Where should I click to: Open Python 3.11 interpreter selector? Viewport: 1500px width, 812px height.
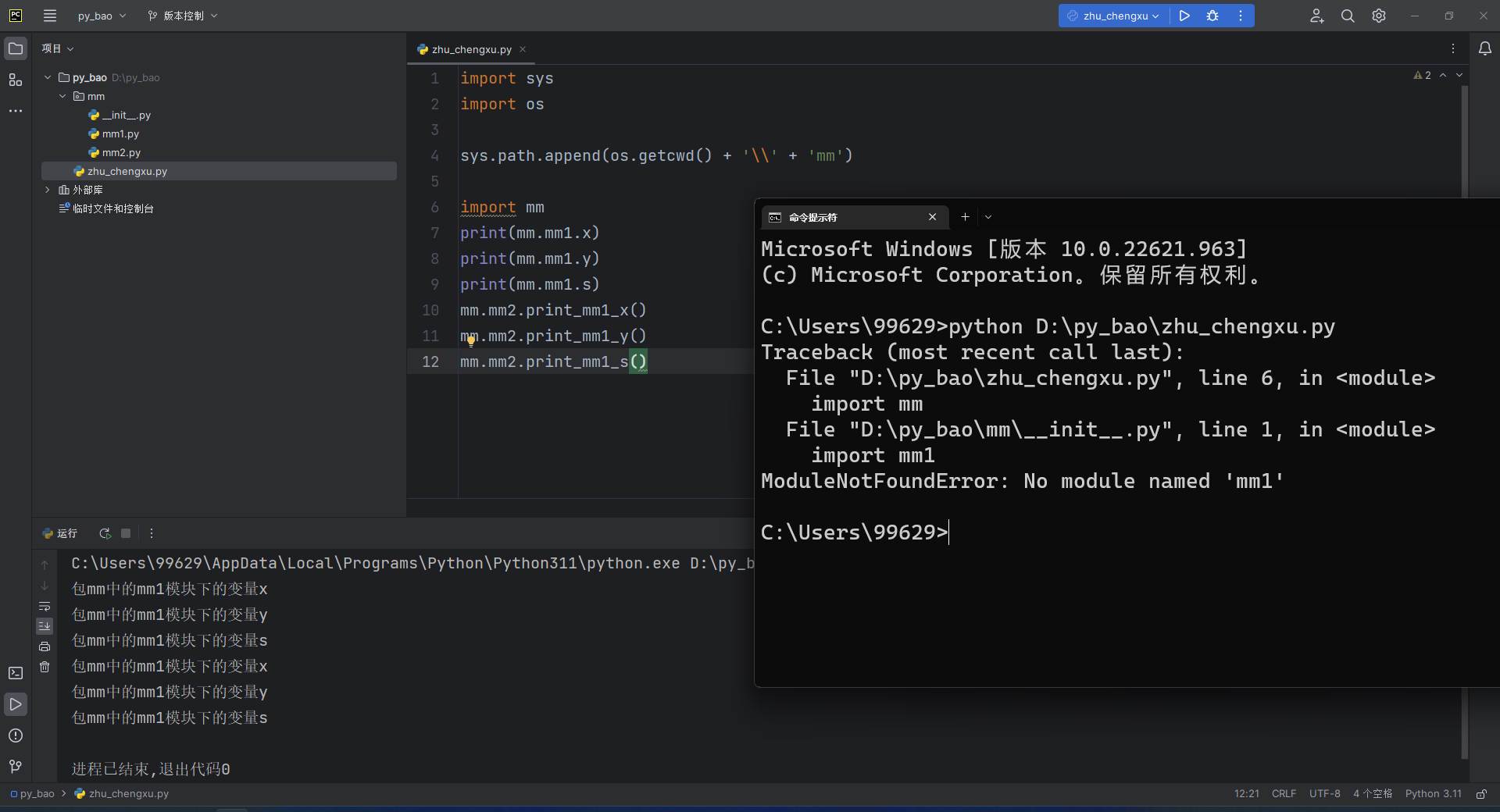coord(1433,793)
